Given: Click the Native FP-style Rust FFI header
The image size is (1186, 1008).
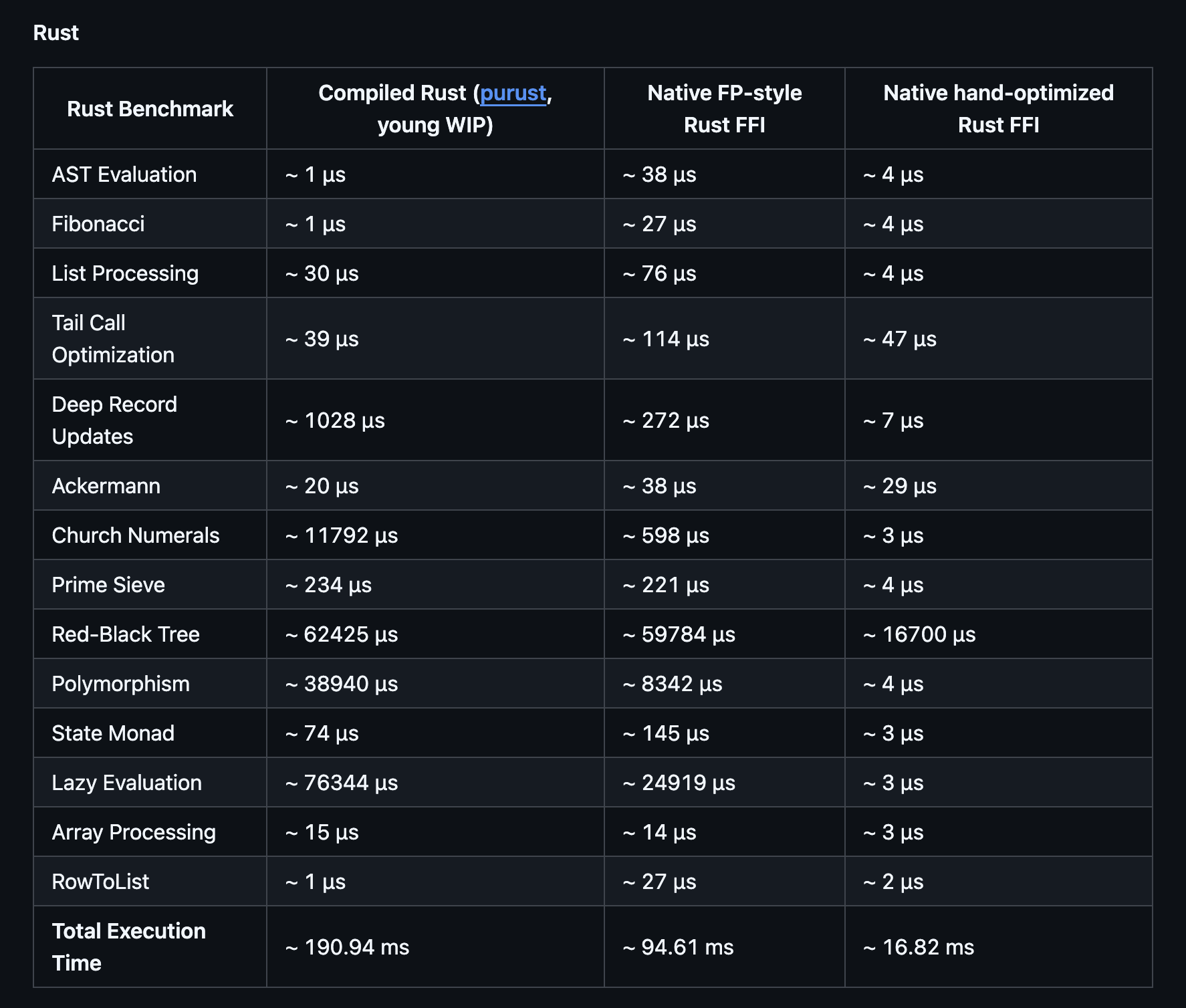Looking at the screenshot, I should (x=724, y=109).
